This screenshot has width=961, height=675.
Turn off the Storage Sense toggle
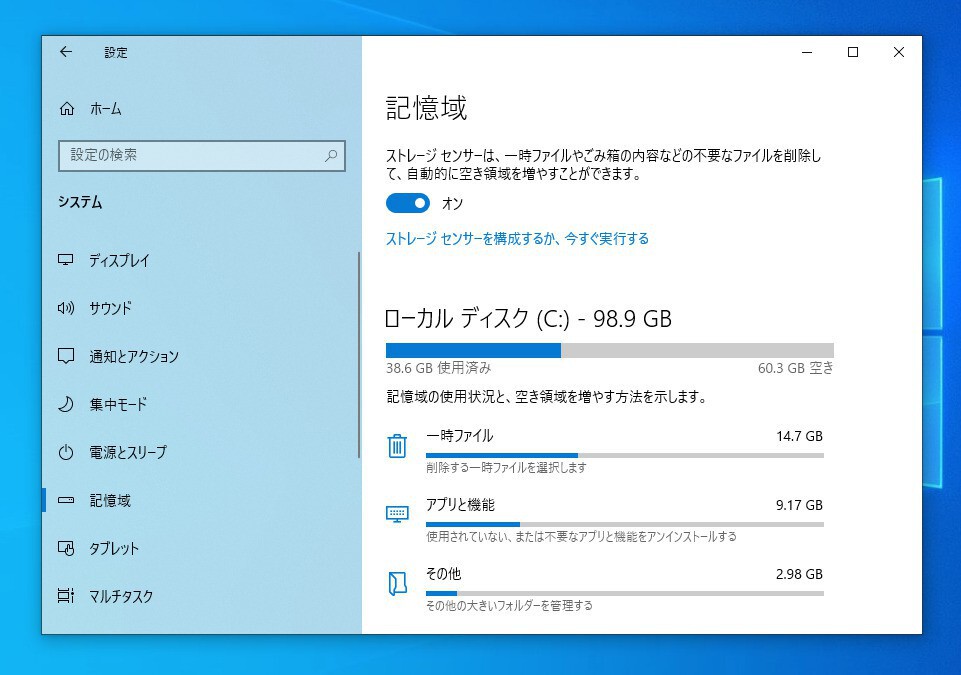[x=407, y=203]
